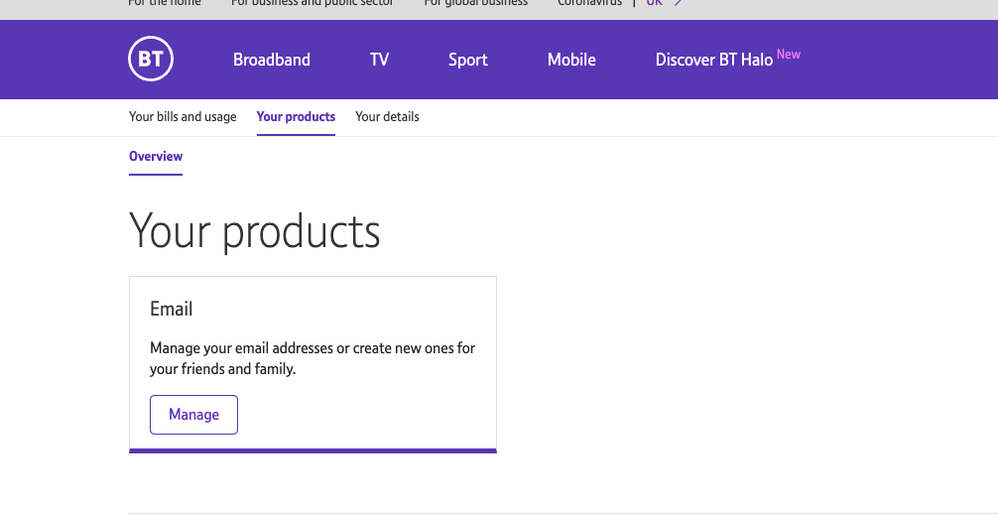
Task: Click the email card description text
Action: click(312, 358)
